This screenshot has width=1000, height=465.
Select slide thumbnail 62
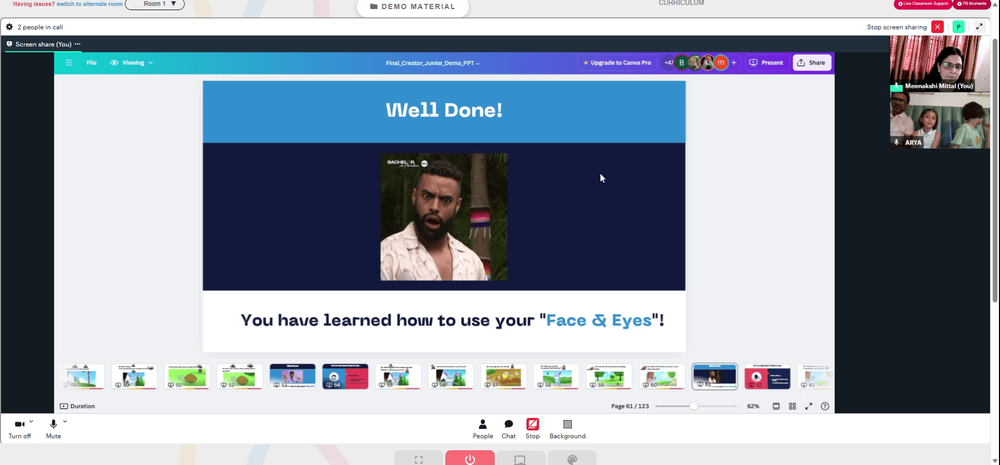coord(767,376)
